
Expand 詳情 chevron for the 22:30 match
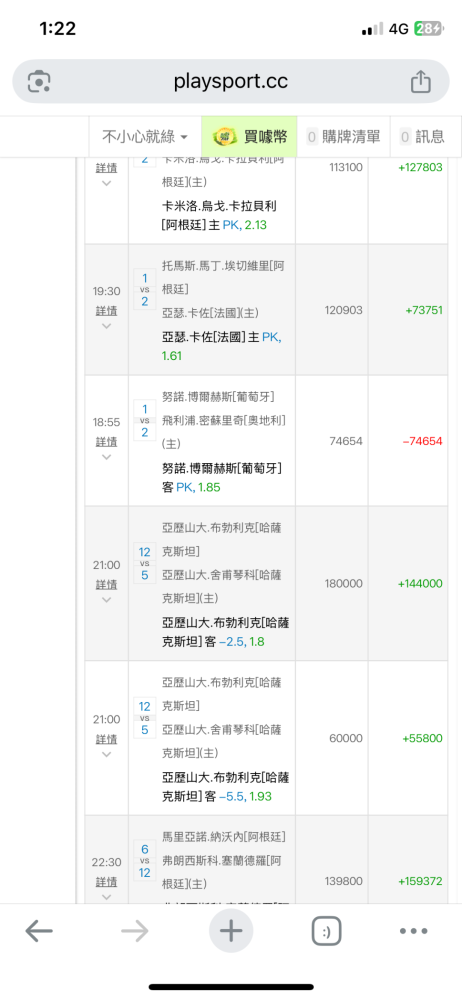107,897
